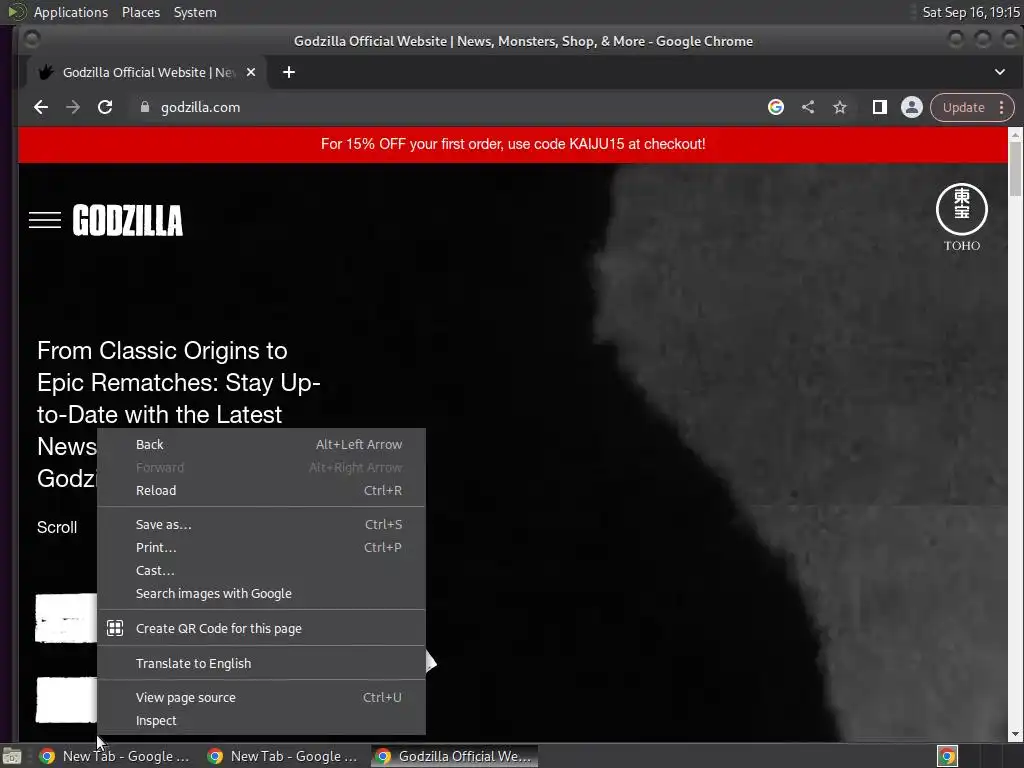Open the Places menu
The width and height of the screenshot is (1024, 768).
click(140, 12)
